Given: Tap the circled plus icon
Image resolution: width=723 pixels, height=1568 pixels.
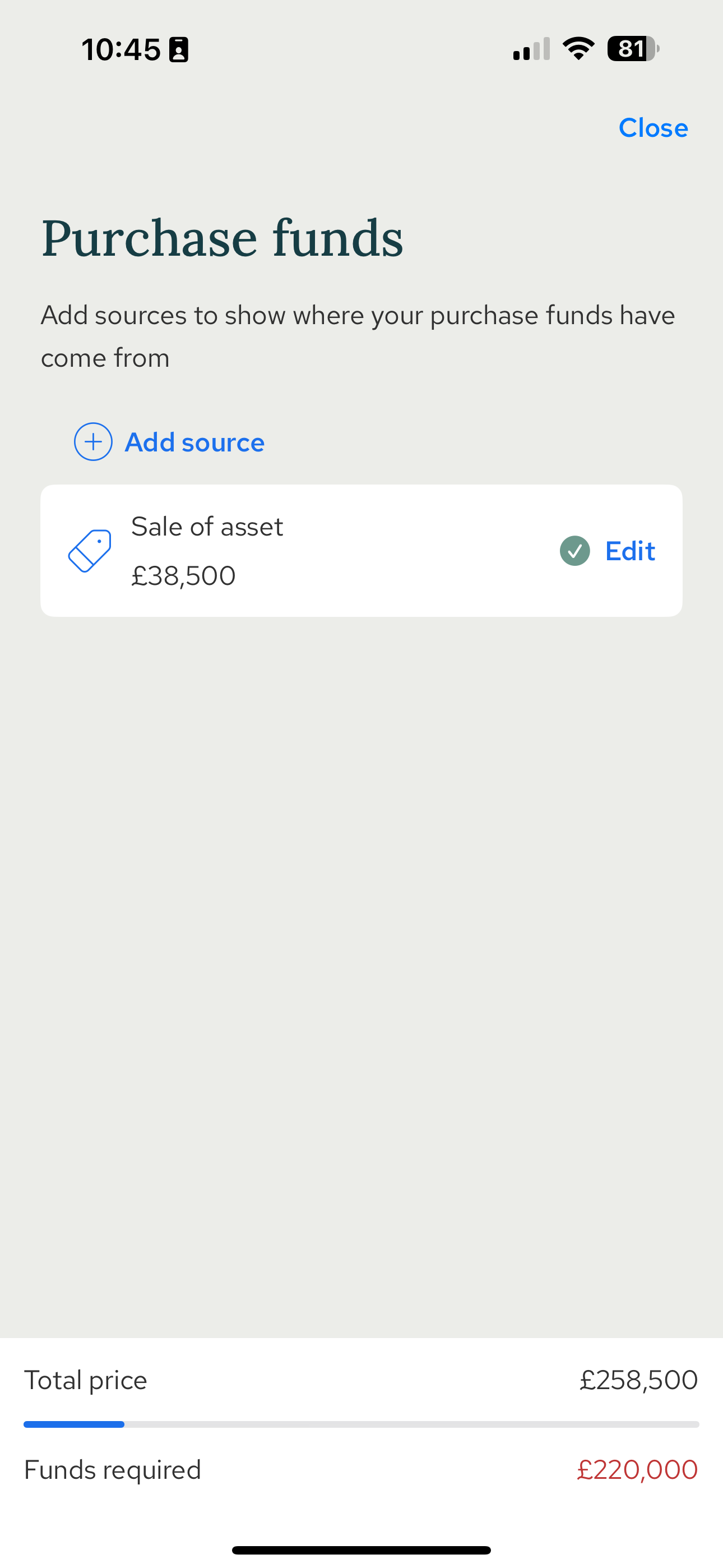Looking at the screenshot, I should point(93,442).
